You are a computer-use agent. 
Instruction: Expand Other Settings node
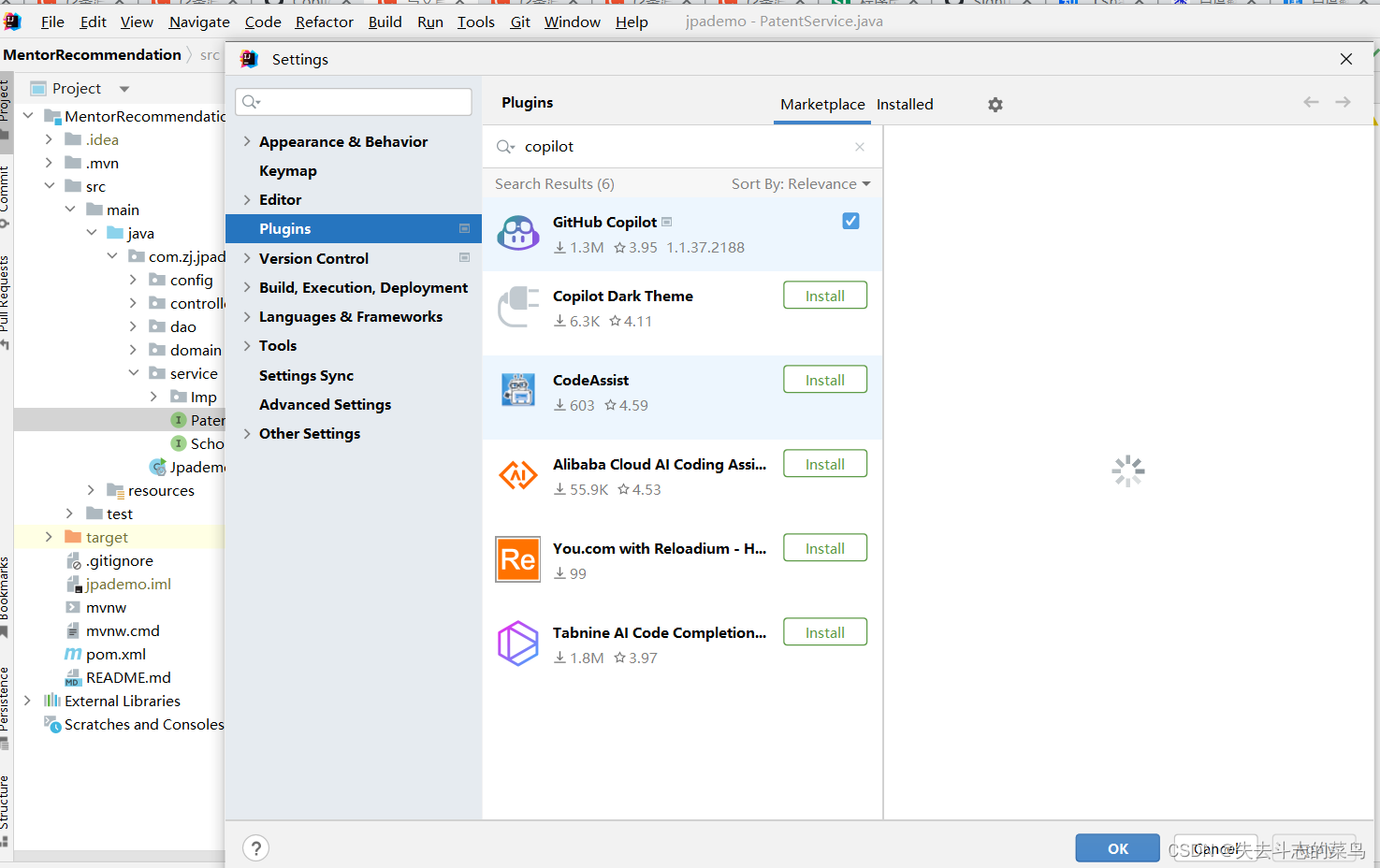click(x=247, y=433)
